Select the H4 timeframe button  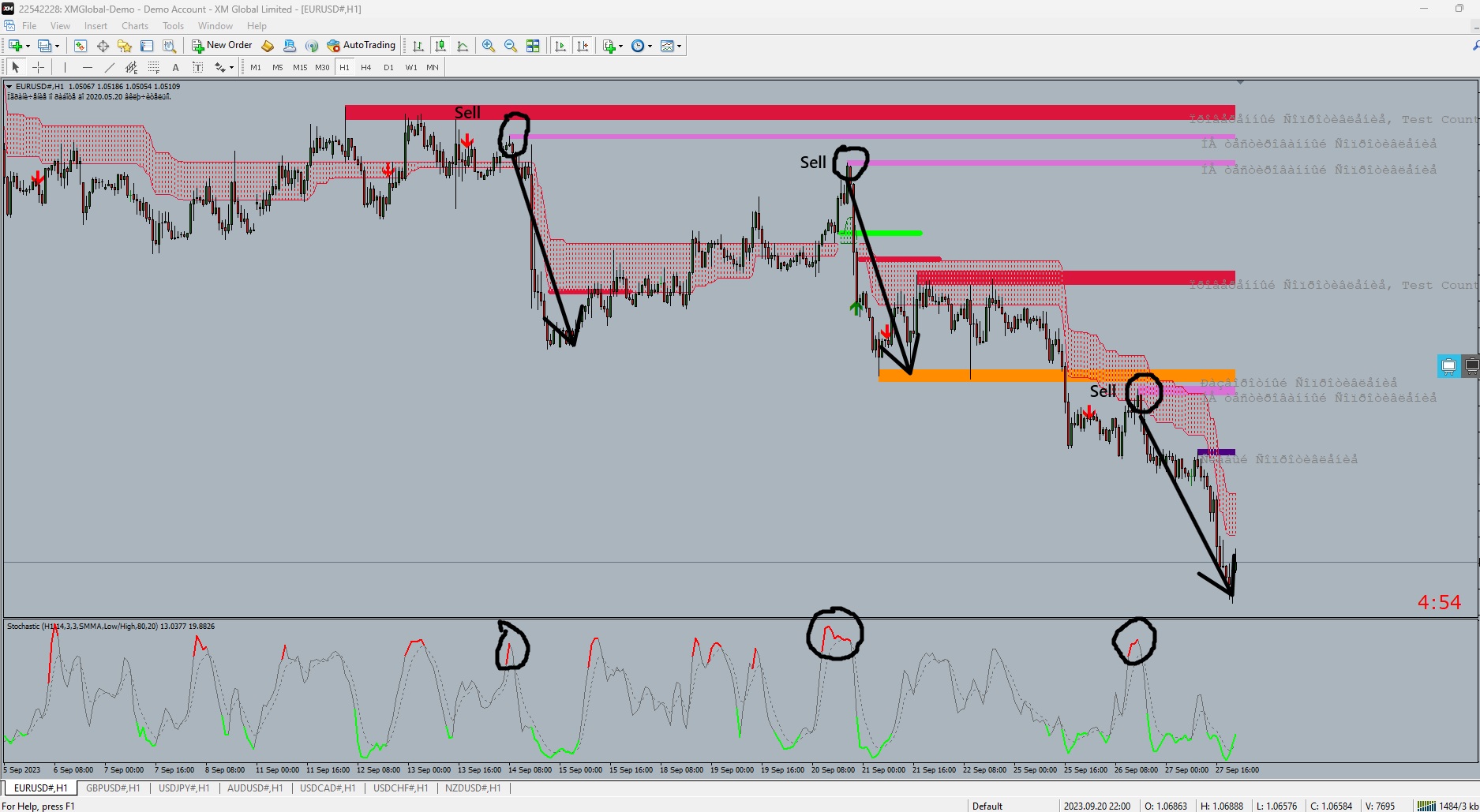coord(365,67)
